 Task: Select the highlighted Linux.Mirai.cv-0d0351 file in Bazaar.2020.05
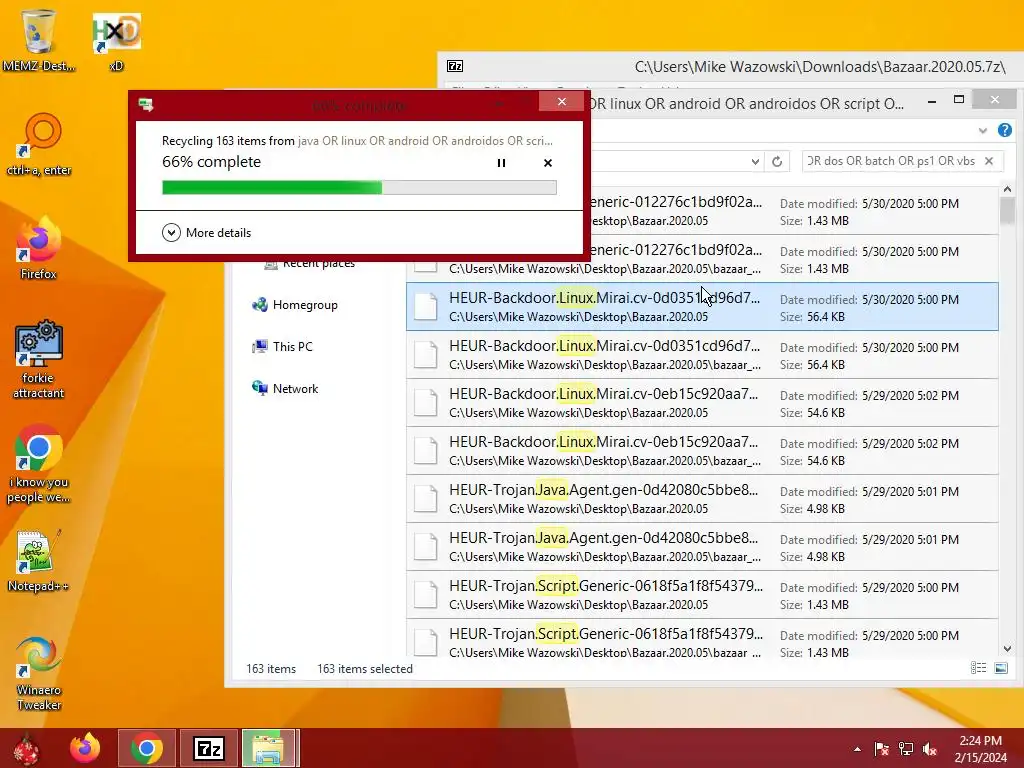pyautogui.click(x=702, y=307)
